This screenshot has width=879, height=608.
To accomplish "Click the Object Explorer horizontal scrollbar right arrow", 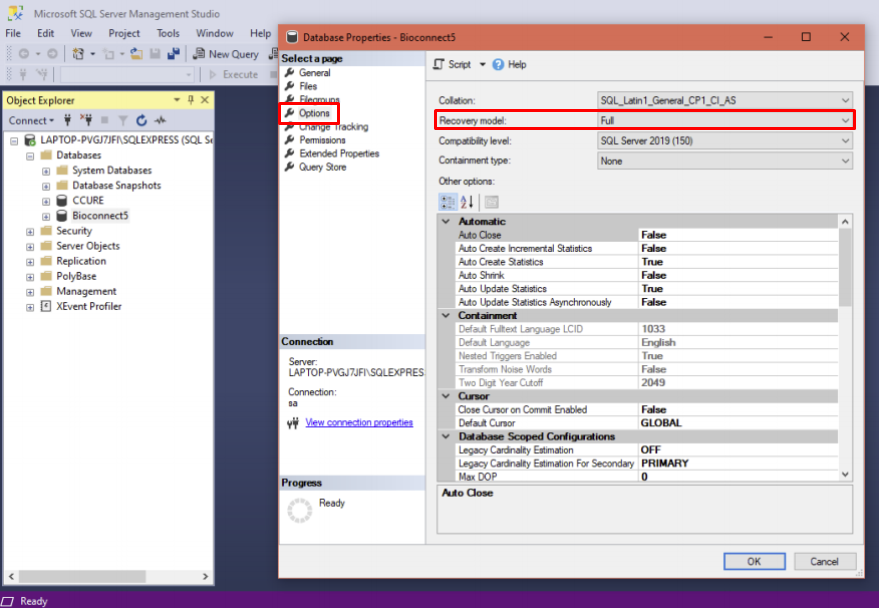I will [205, 576].
